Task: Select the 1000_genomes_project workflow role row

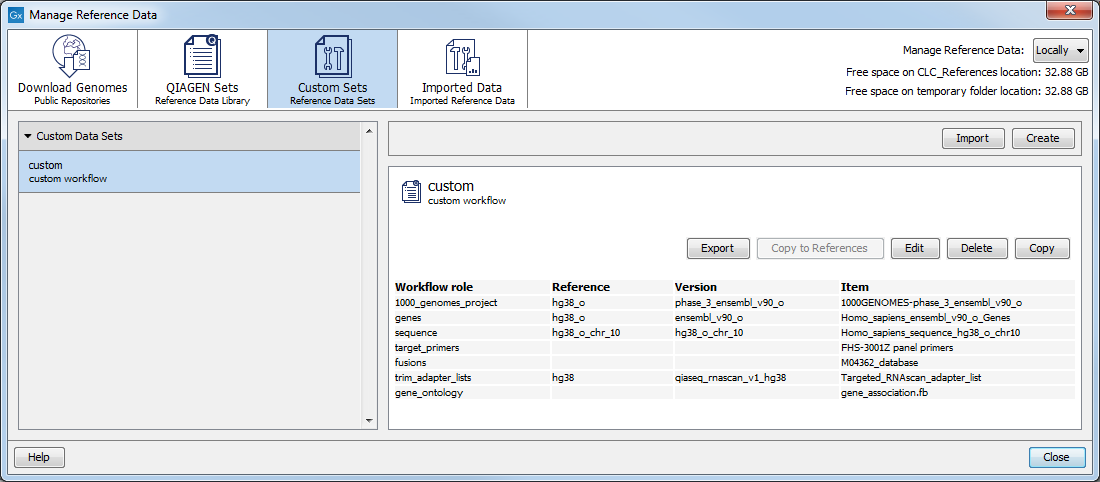Action: pyautogui.click(x=445, y=302)
